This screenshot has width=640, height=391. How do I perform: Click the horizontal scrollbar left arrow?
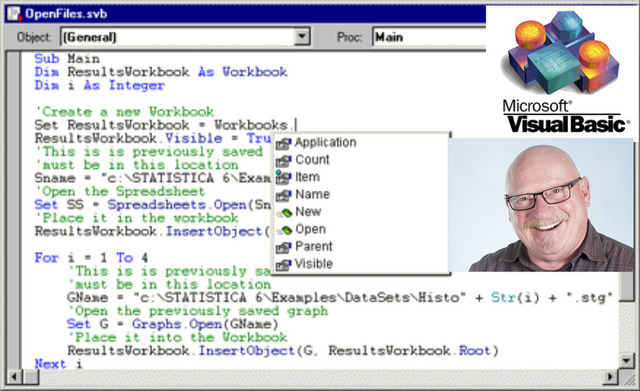14,376
